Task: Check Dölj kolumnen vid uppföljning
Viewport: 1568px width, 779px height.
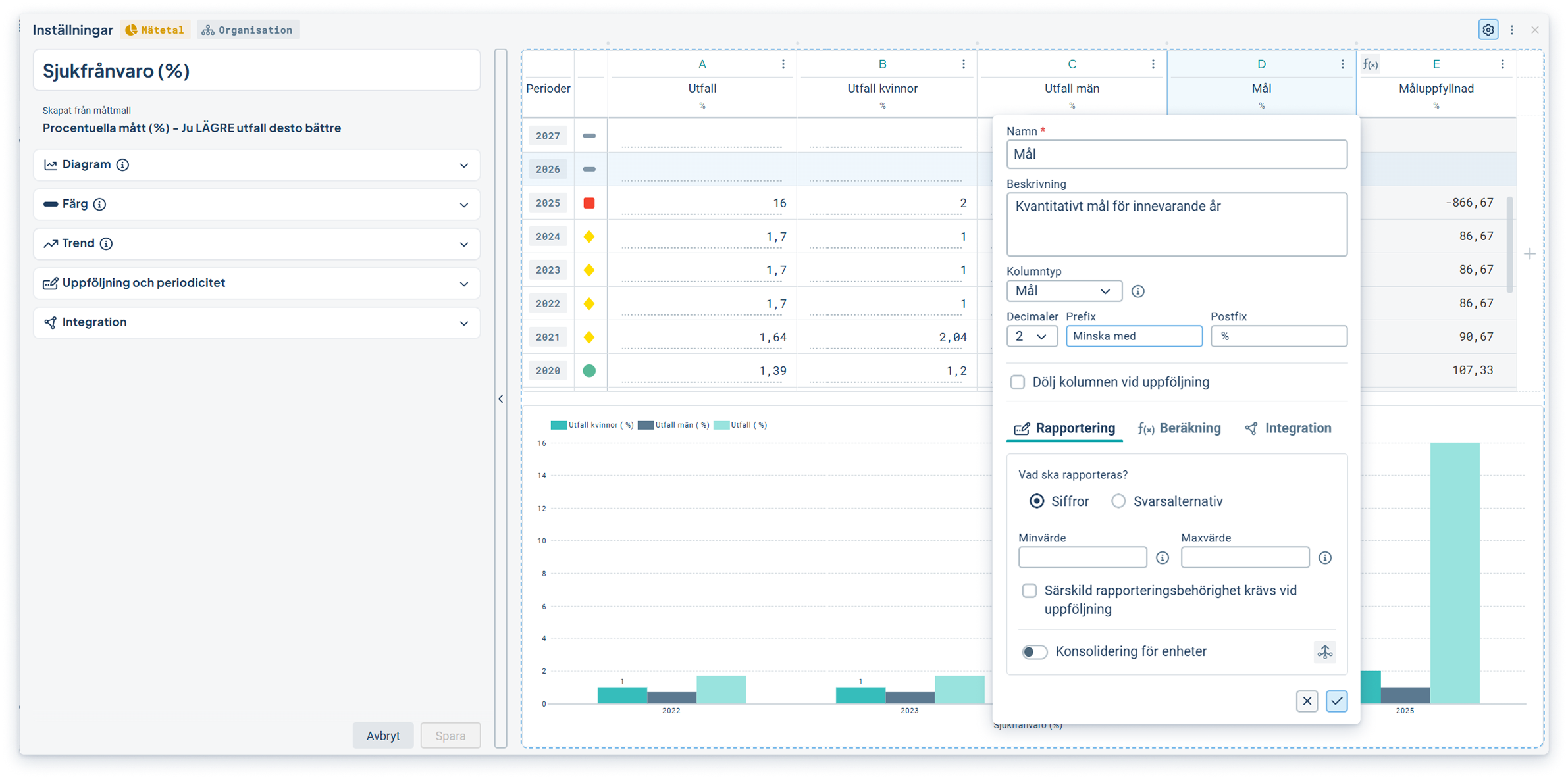Action: tap(1018, 382)
